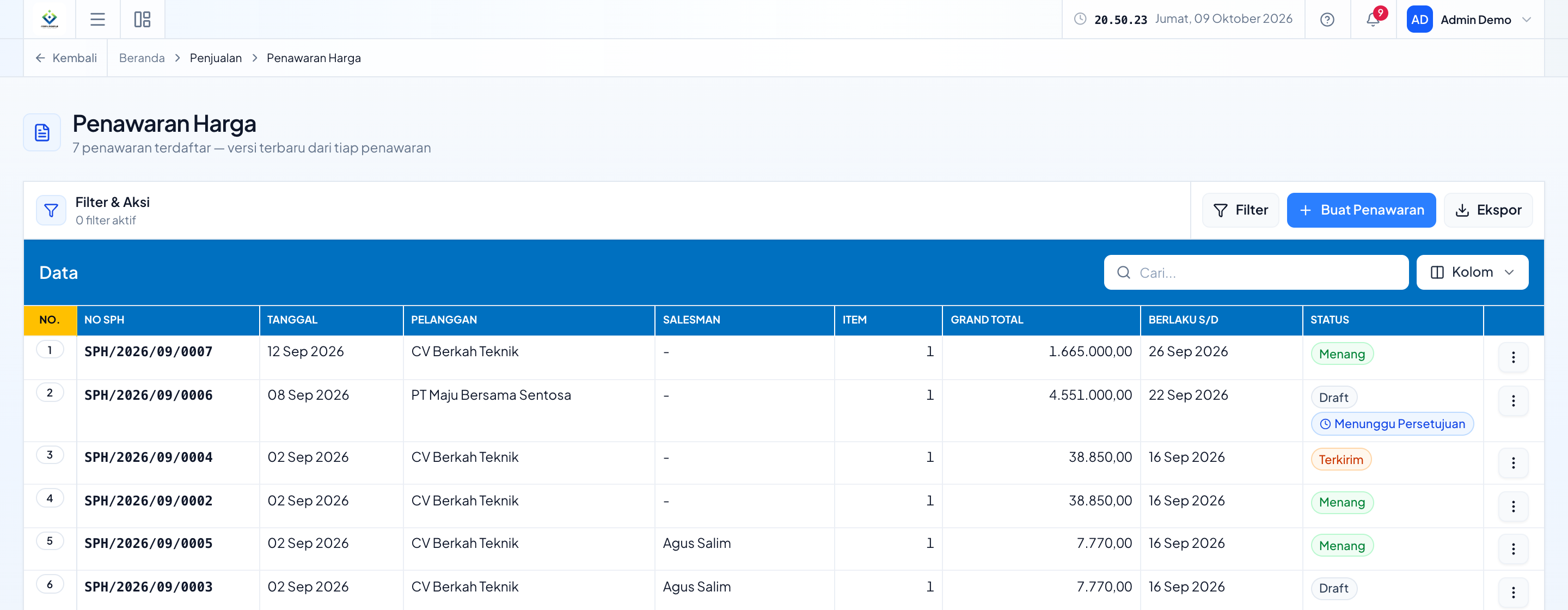Open quotation SPH/2026/09/0007
This screenshot has width=1568, height=610.
click(149, 351)
